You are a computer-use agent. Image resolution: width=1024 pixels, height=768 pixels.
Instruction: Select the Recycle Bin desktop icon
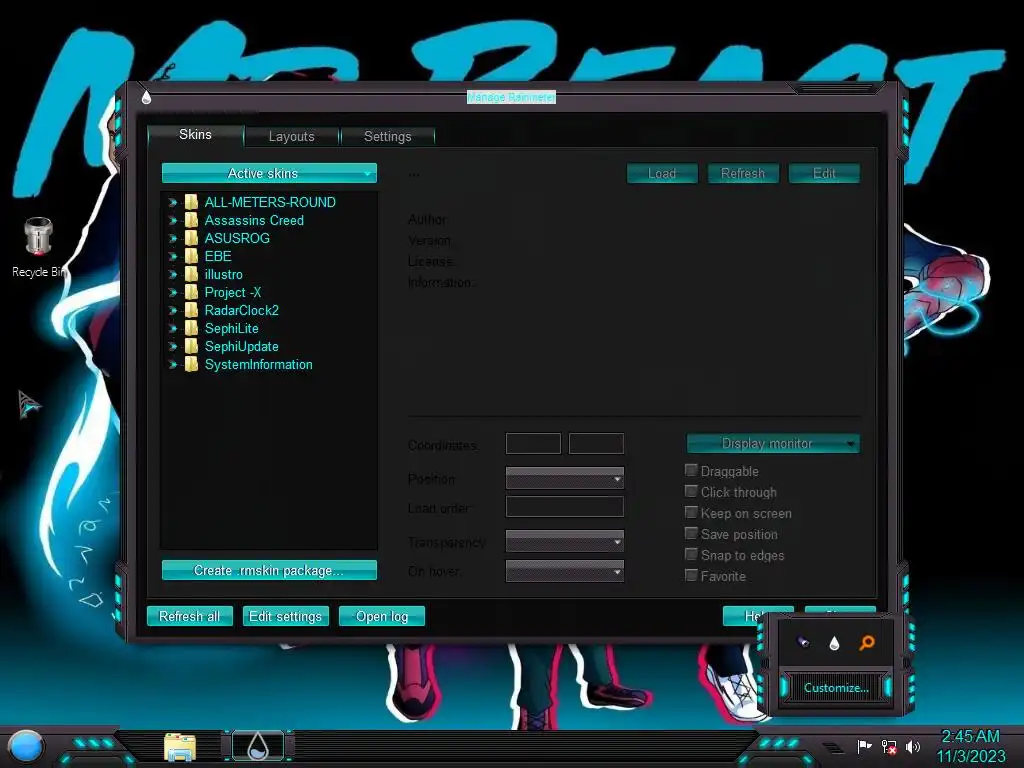click(39, 248)
